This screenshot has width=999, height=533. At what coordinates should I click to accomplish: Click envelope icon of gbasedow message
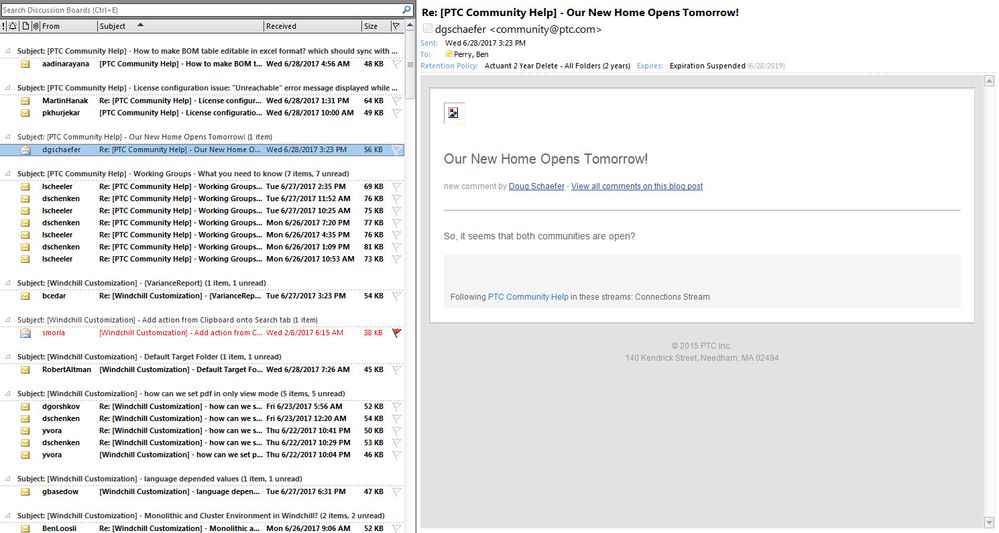[25, 492]
